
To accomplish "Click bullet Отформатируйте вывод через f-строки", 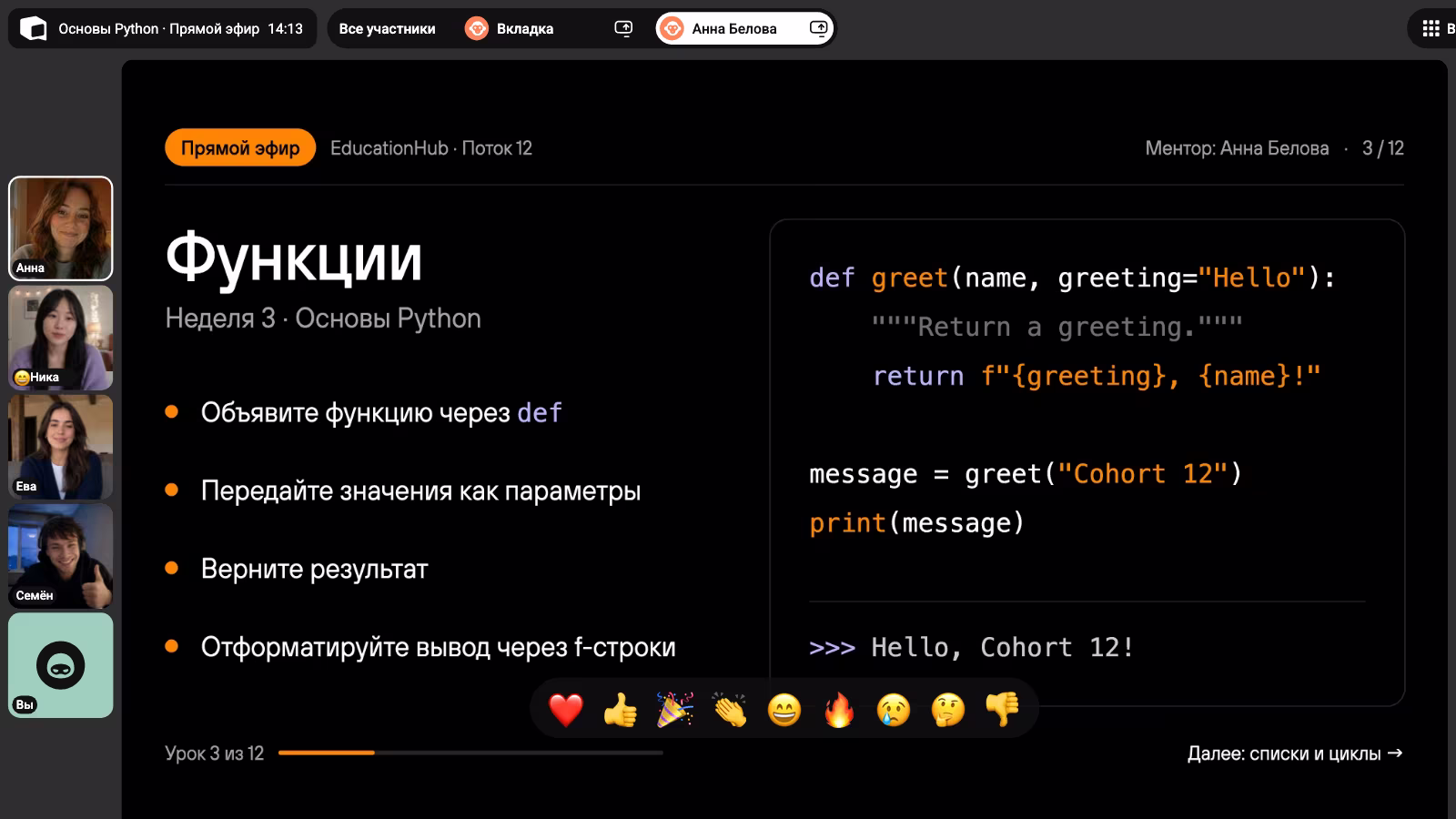I will click(438, 648).
